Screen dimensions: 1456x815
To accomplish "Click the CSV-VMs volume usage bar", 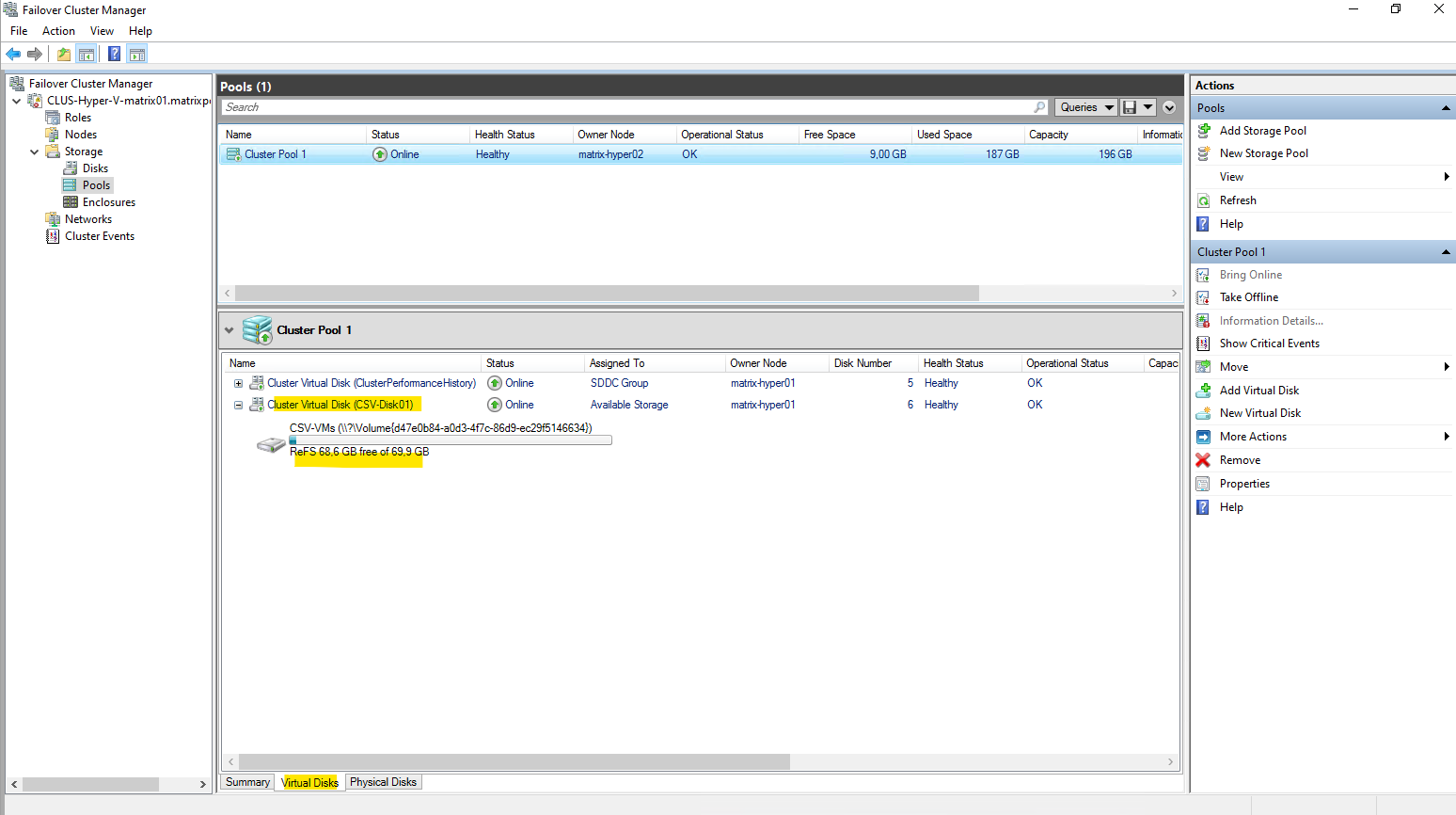I will tap(451, 439).
